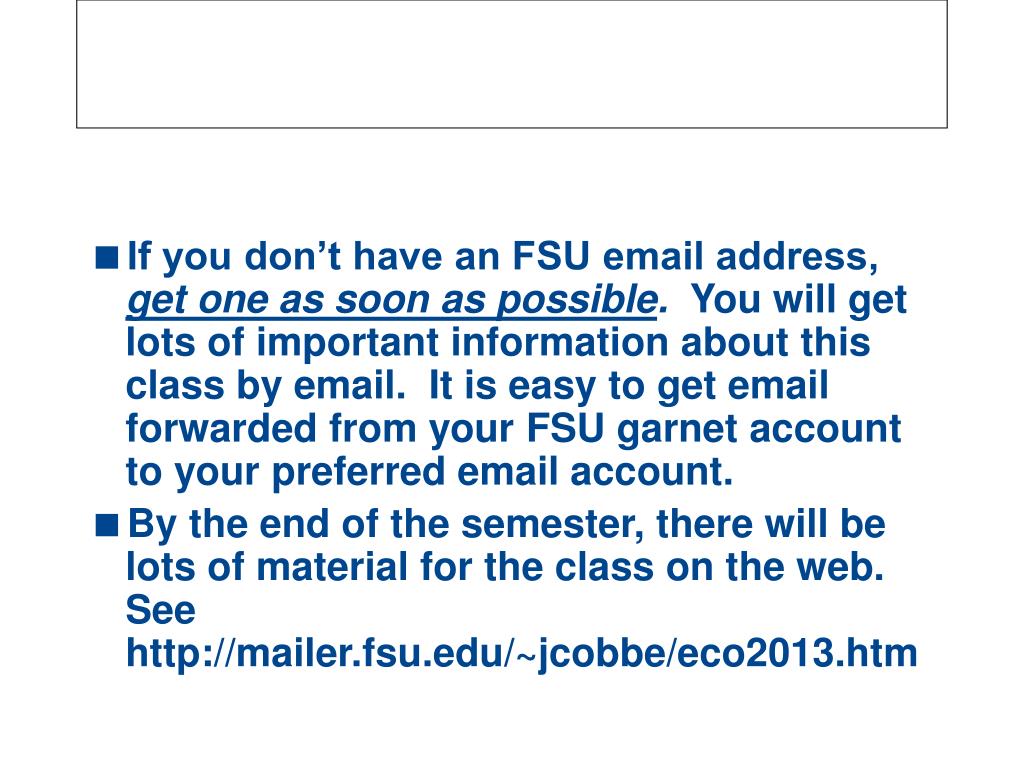Screen dimensions: 1024x768
Task: Click the text 'It is easy to get email'
Action: (x=628, y=387)
